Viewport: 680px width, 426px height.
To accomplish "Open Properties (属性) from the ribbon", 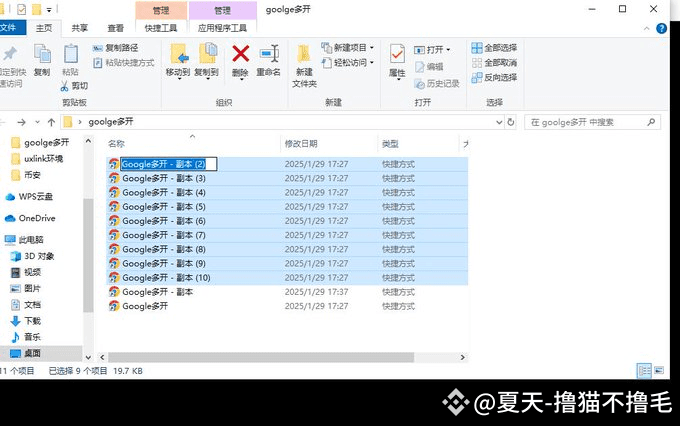I will pyautogui.click(x=397, y=55).
